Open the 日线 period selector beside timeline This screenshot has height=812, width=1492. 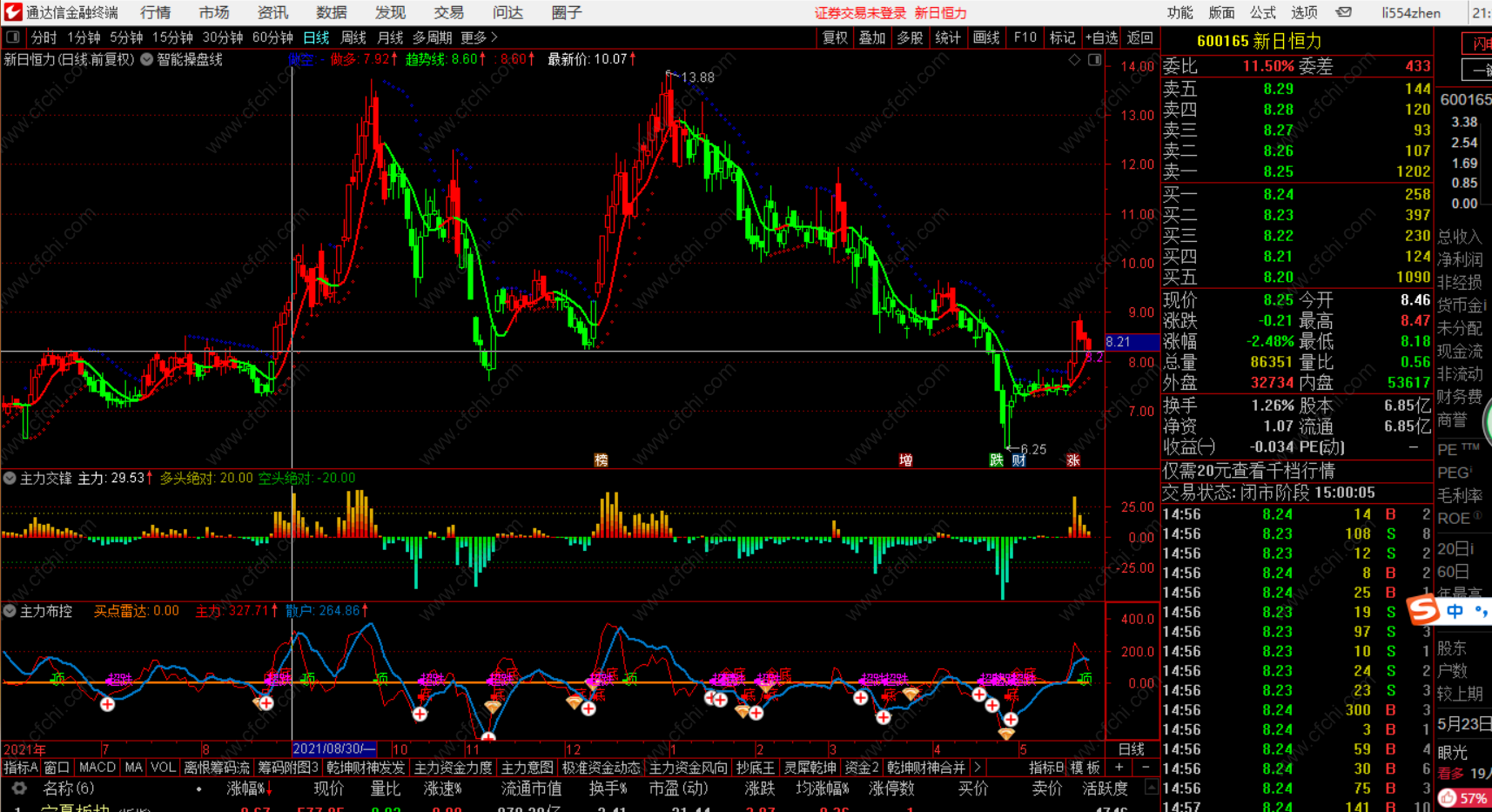[1131, 749]
